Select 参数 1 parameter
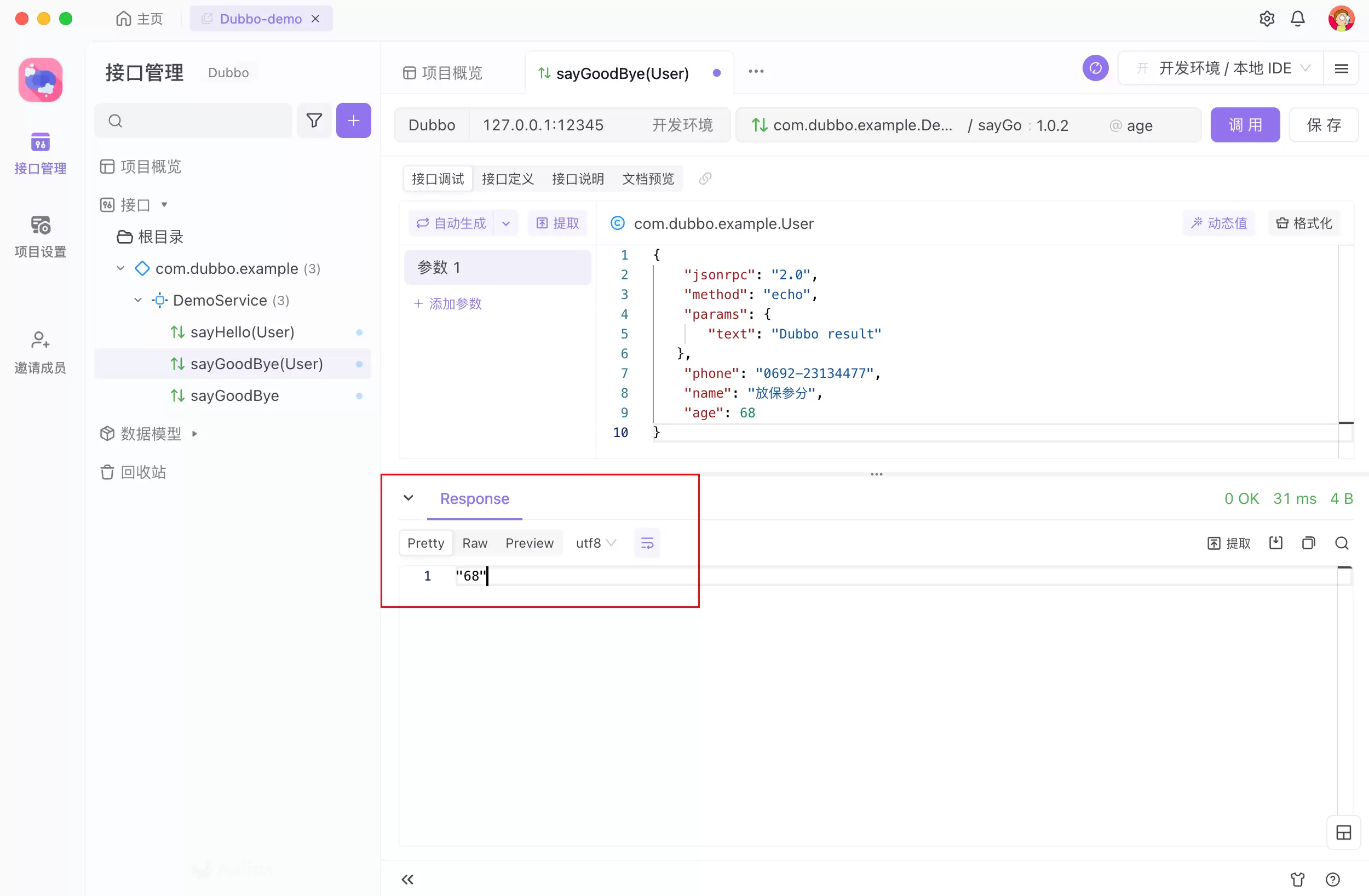 (498, 267)
